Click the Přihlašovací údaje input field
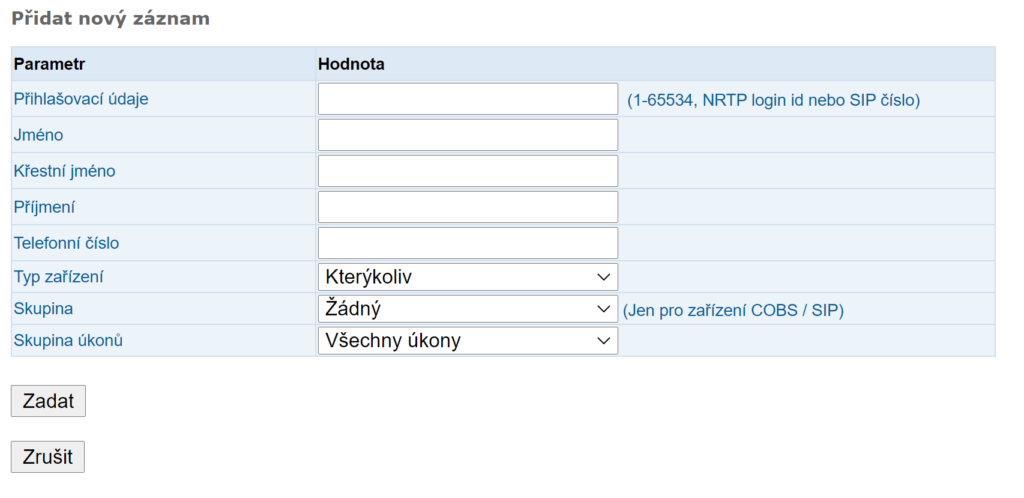Screen dimensions: 1024x498 click(468, 99)
